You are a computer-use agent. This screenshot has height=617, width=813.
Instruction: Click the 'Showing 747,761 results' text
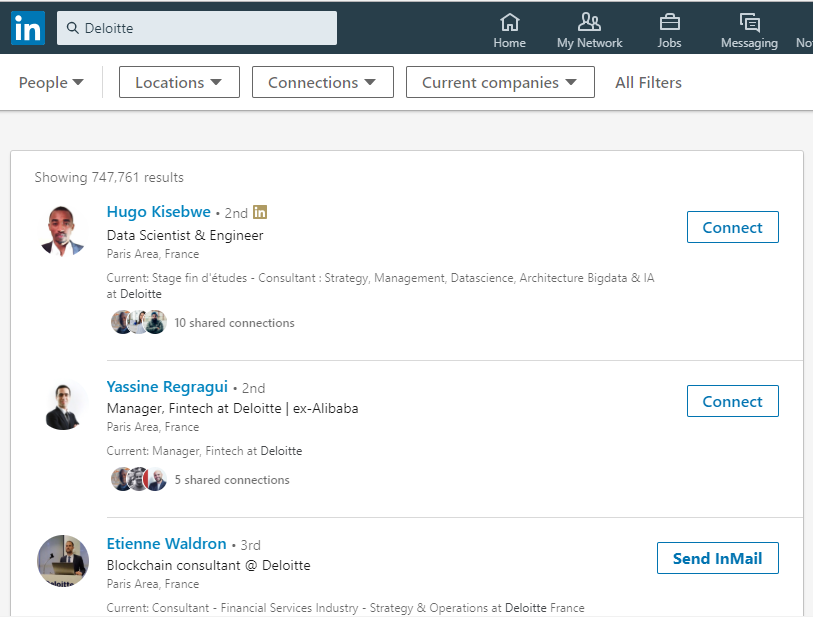(109, 177)
